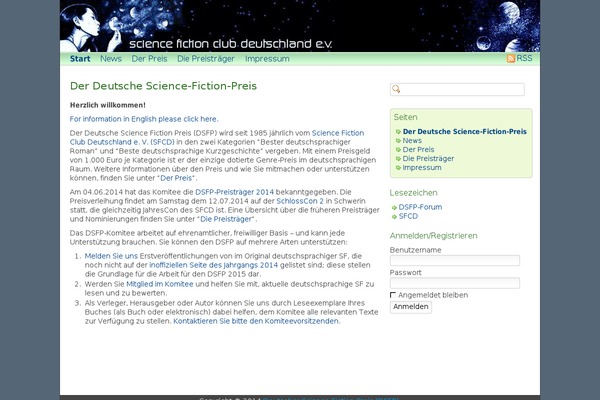This screenshot has width=600, height=400.
Task: Click the Anmelden button
Action: pos(411,307)
